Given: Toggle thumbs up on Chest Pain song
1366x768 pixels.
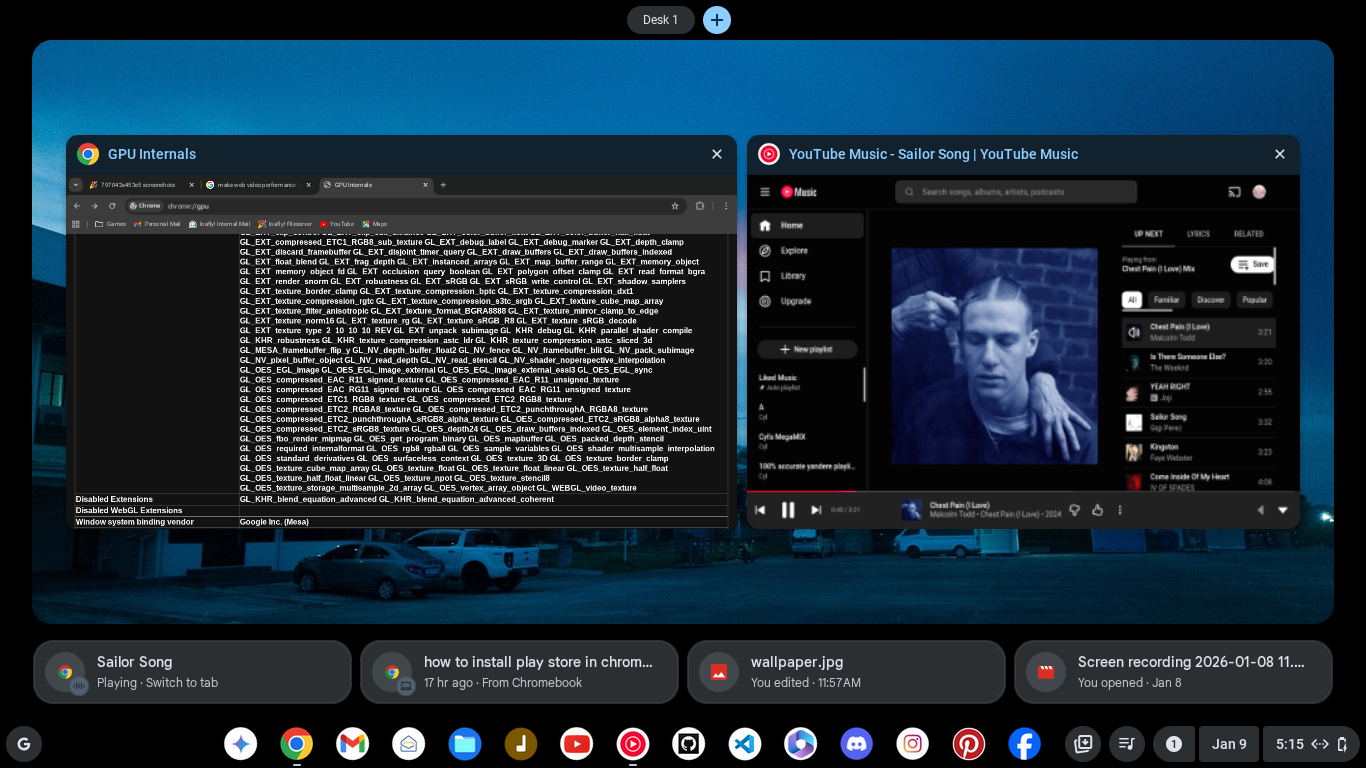Looking at the screenshot, I should point(1097,510).
